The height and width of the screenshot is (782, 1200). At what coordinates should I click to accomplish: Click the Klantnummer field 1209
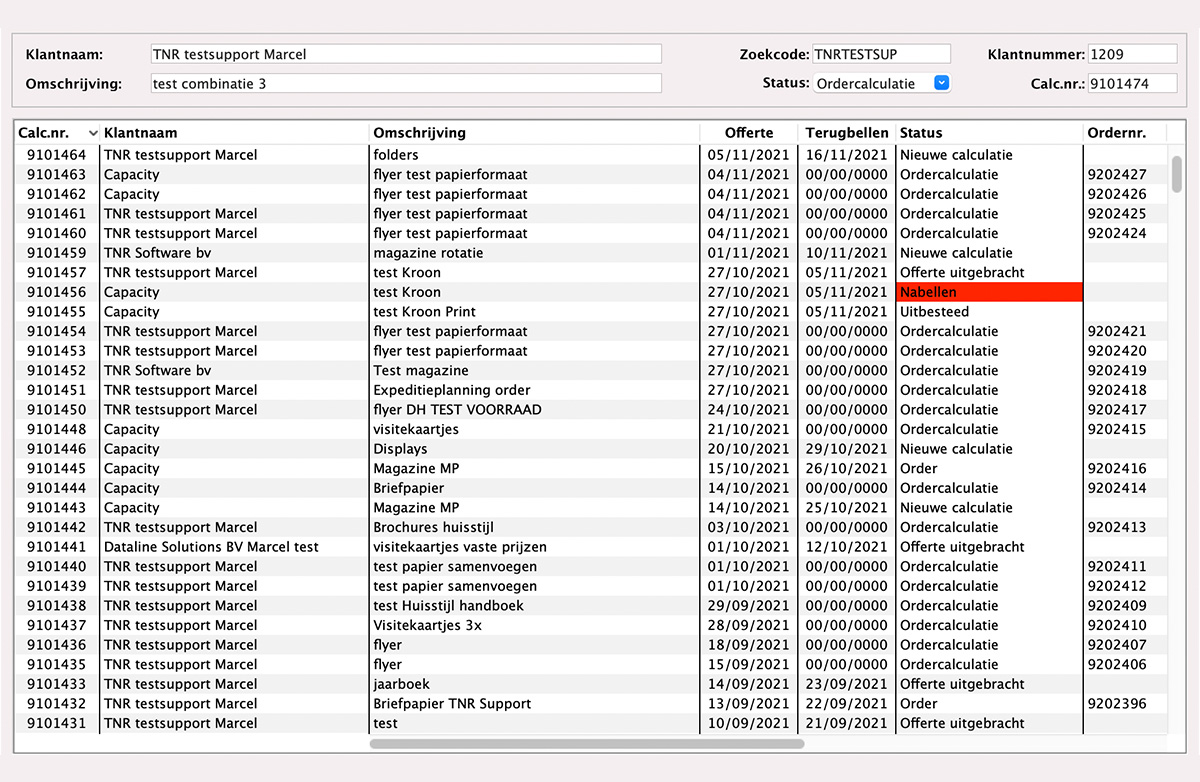1133,54
